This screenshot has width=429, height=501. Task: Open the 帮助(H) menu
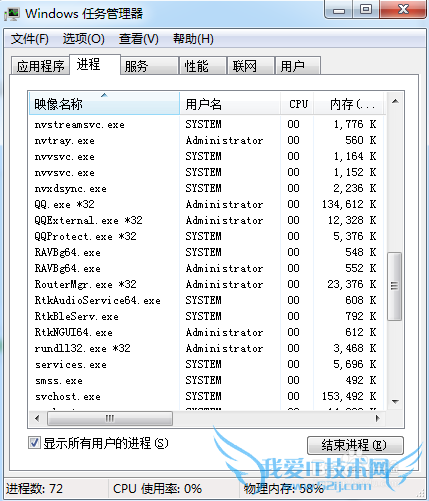193,39
